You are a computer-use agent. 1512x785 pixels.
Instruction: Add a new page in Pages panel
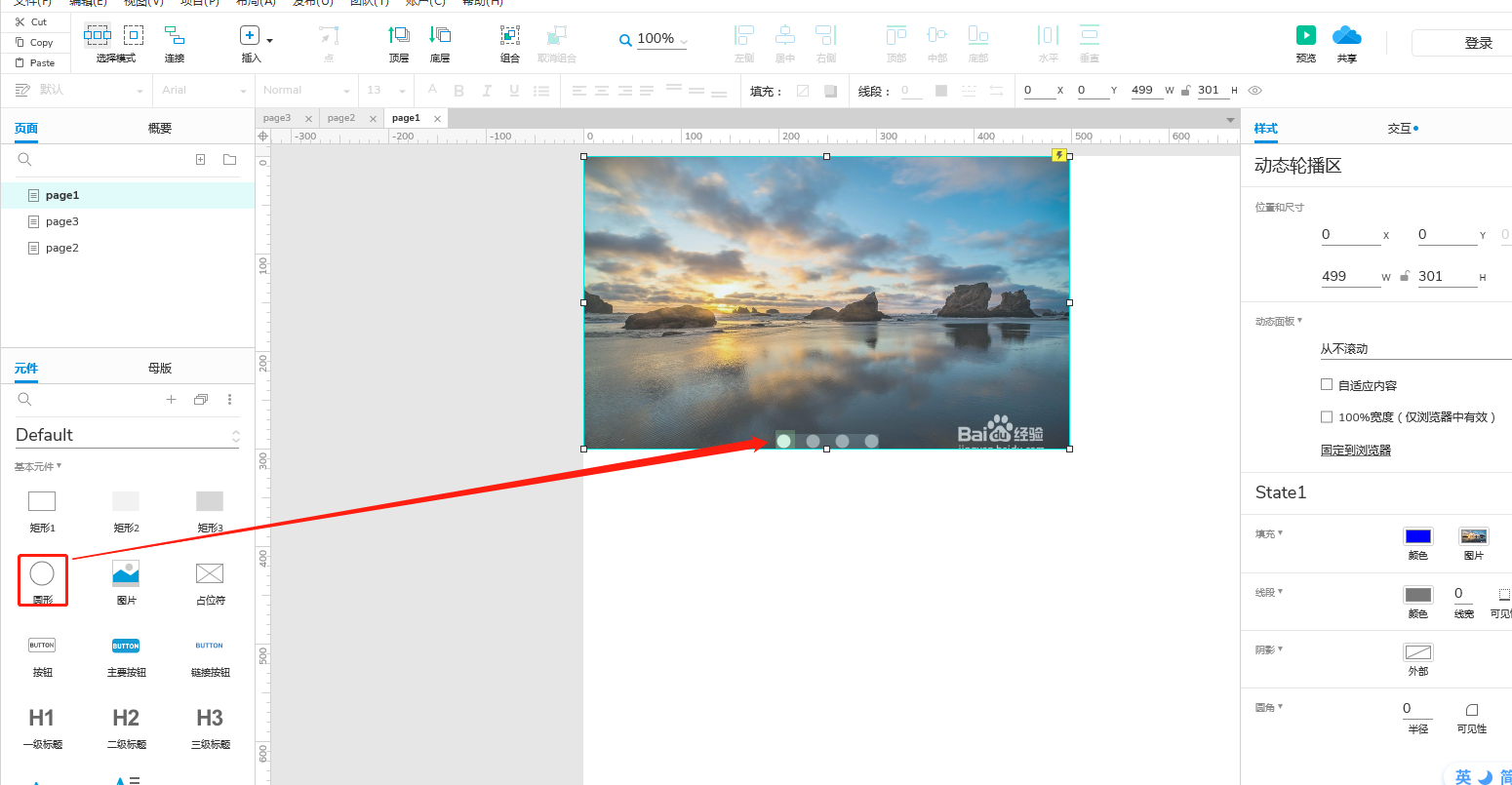tap(200, 159)
